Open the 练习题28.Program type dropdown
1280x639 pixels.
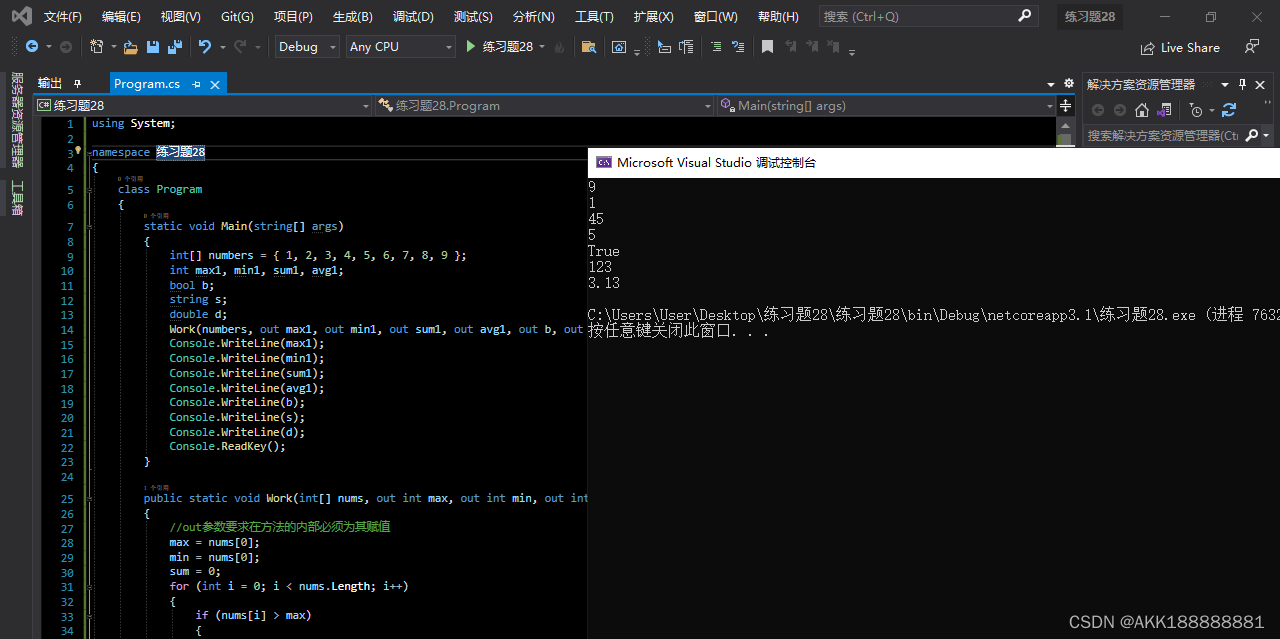545,105
